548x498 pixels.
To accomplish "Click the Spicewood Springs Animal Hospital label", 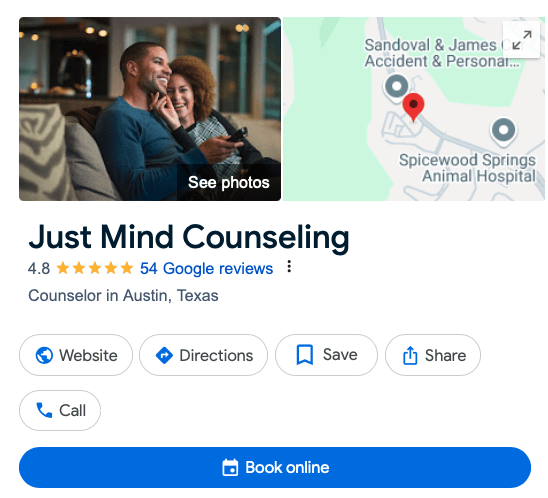I will click(x=467, y=168).
